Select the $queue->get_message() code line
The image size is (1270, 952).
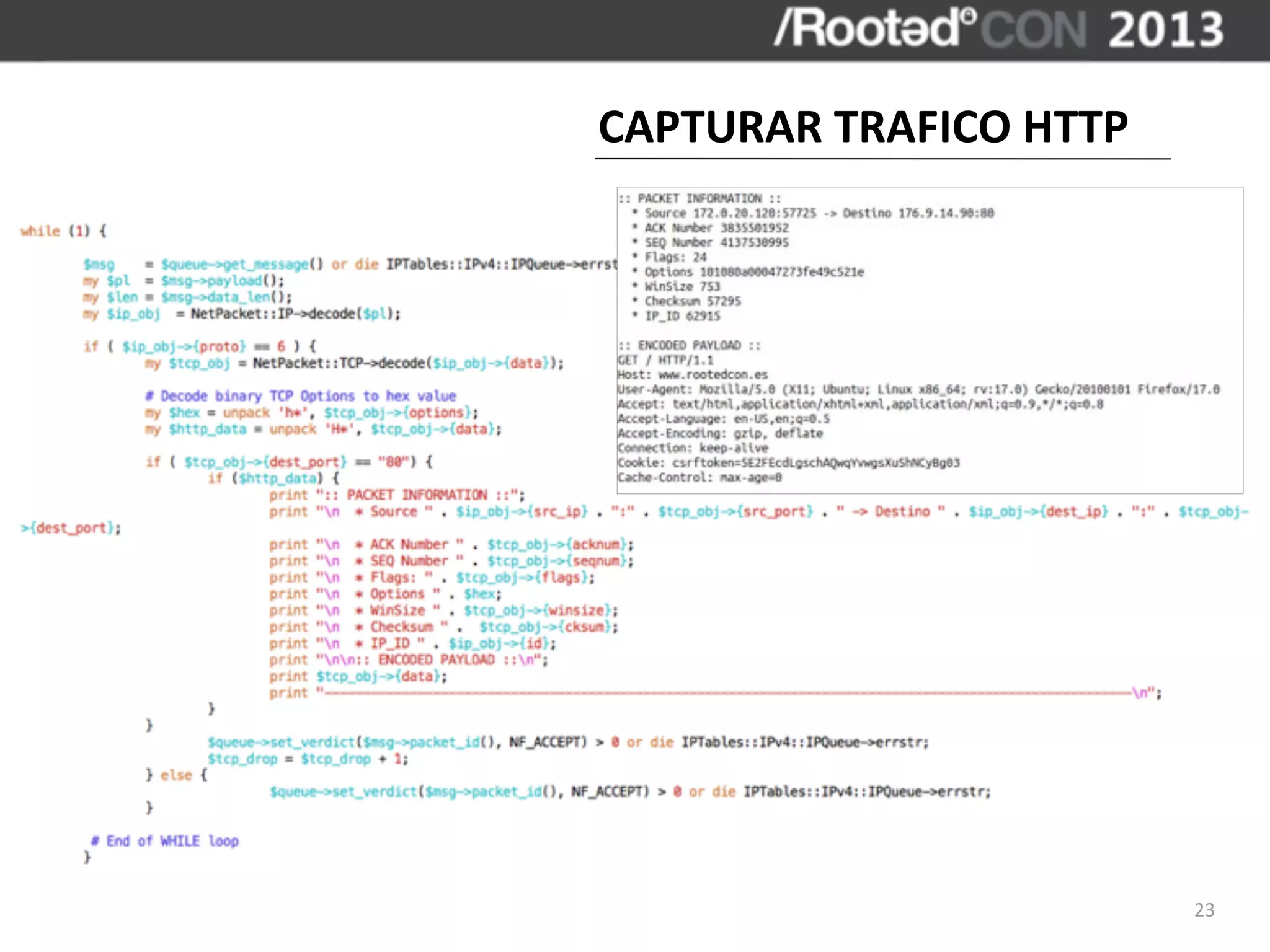[x=351, y=265]
